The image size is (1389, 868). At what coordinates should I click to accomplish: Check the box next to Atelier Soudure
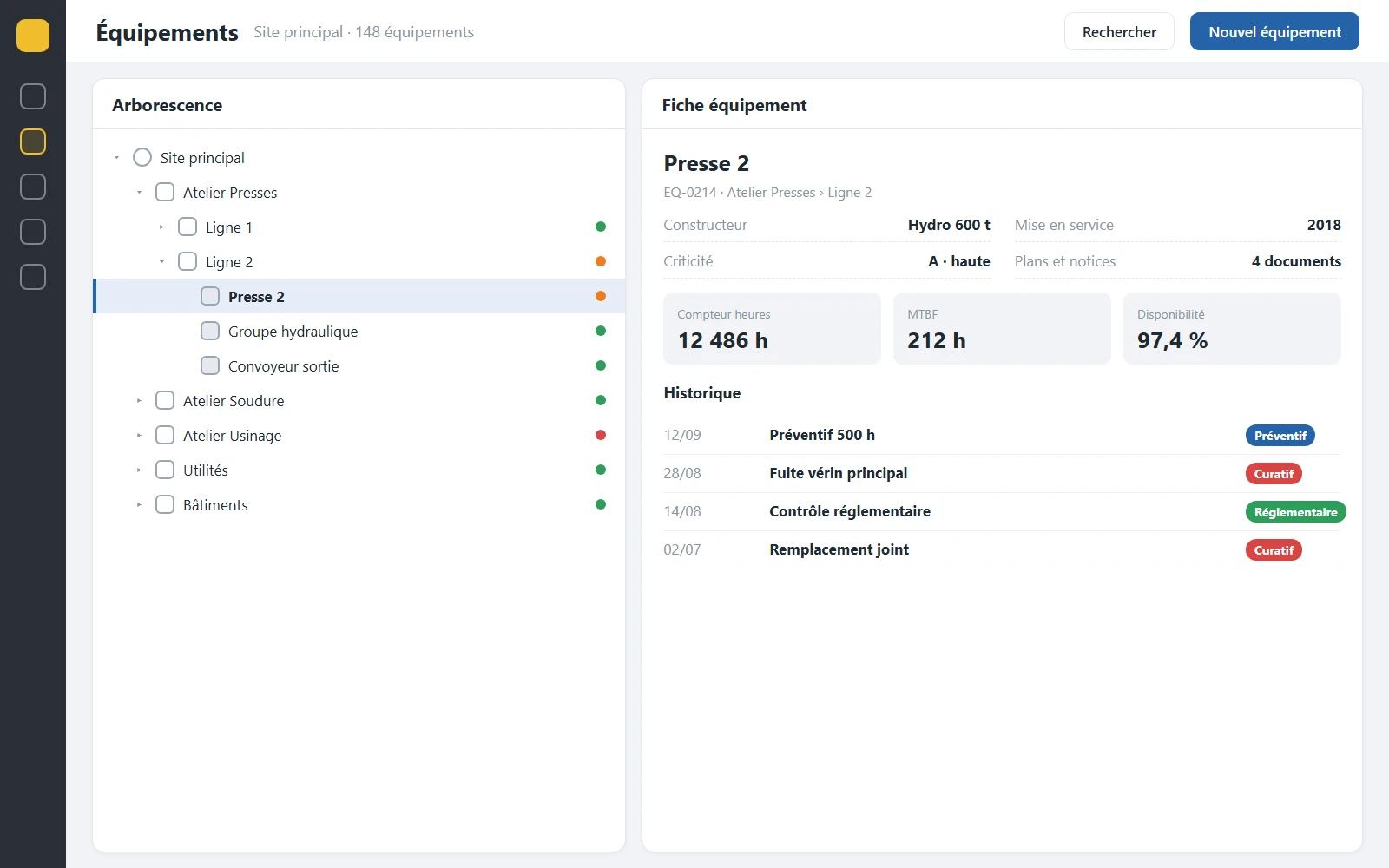165,400
